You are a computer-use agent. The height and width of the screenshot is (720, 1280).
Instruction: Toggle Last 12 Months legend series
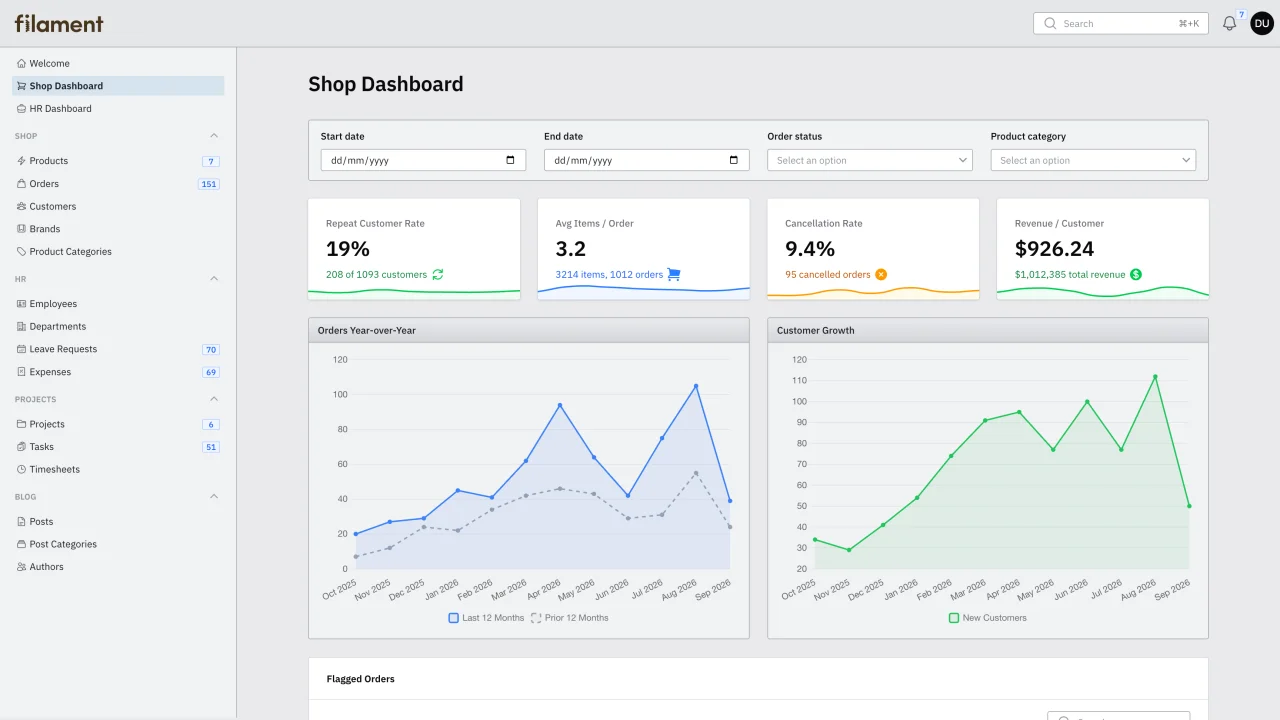point(487,618)
